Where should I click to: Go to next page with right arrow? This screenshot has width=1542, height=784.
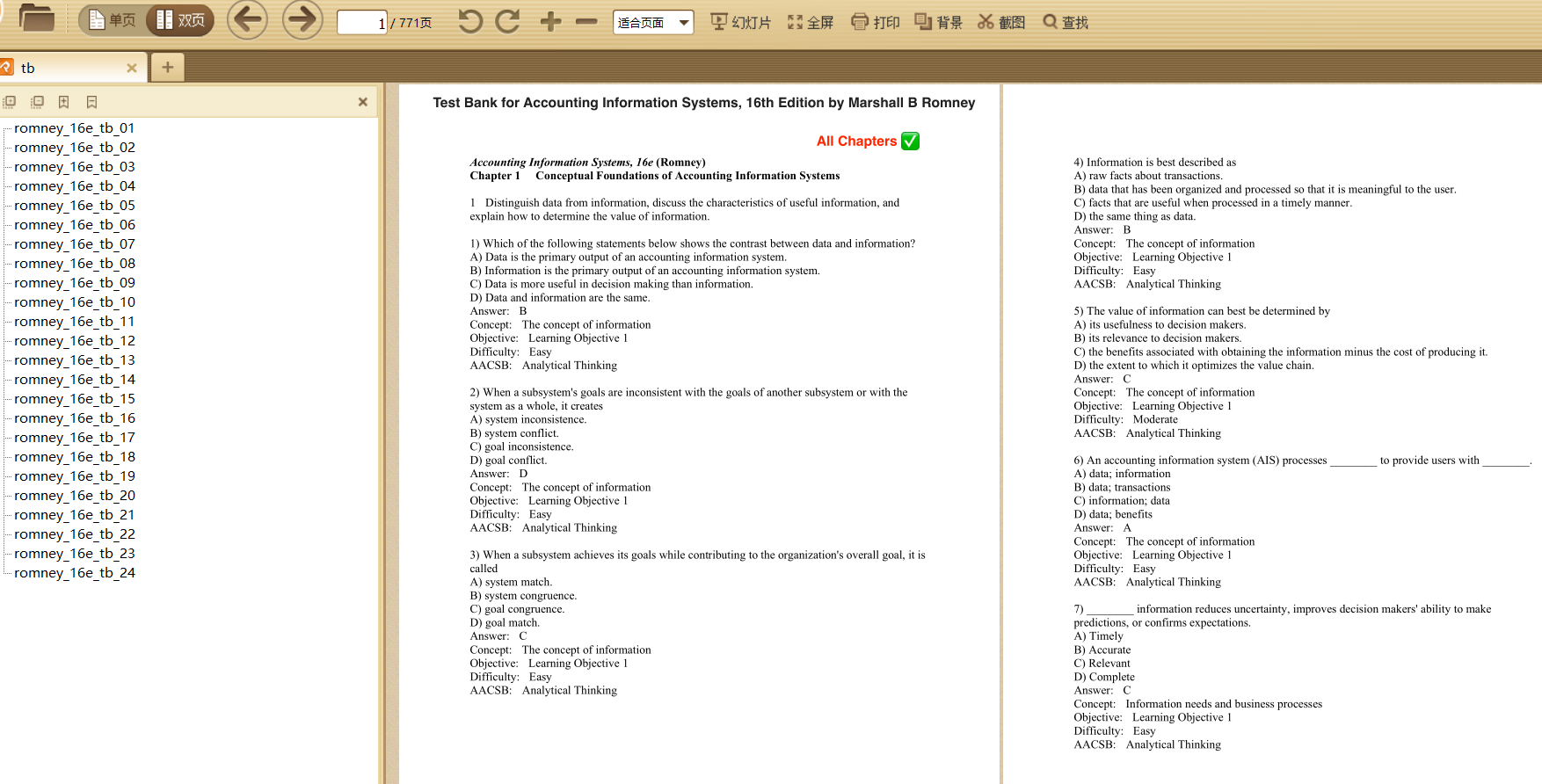coord(302,19)
